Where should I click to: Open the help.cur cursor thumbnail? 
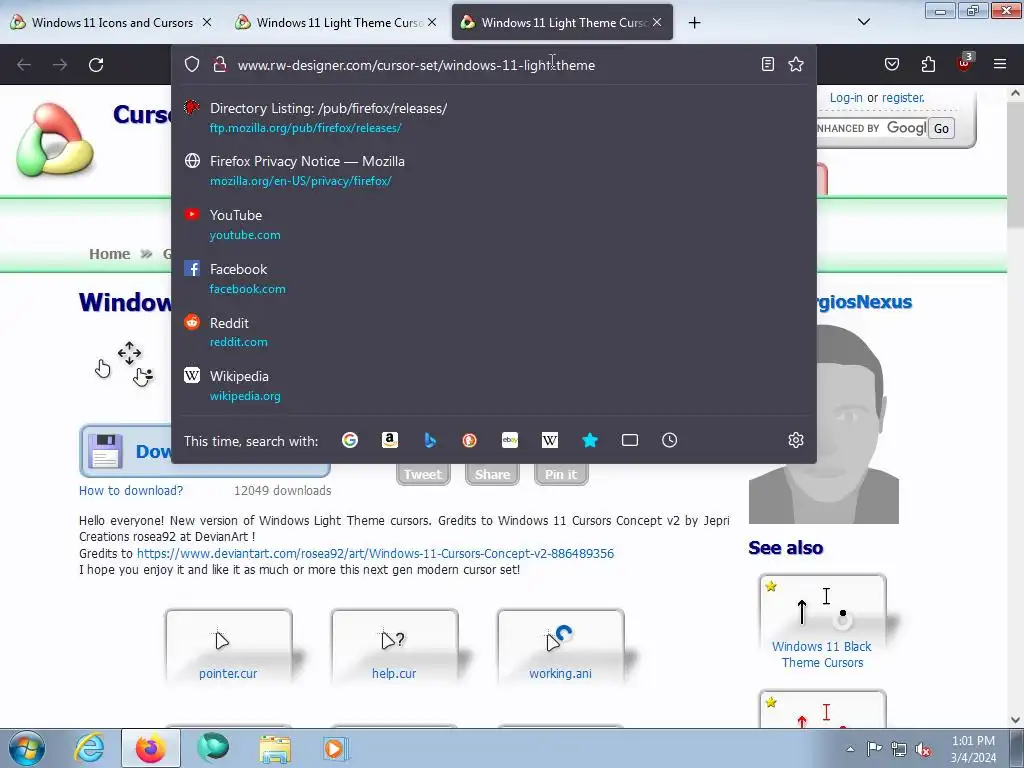coord(394,647)
